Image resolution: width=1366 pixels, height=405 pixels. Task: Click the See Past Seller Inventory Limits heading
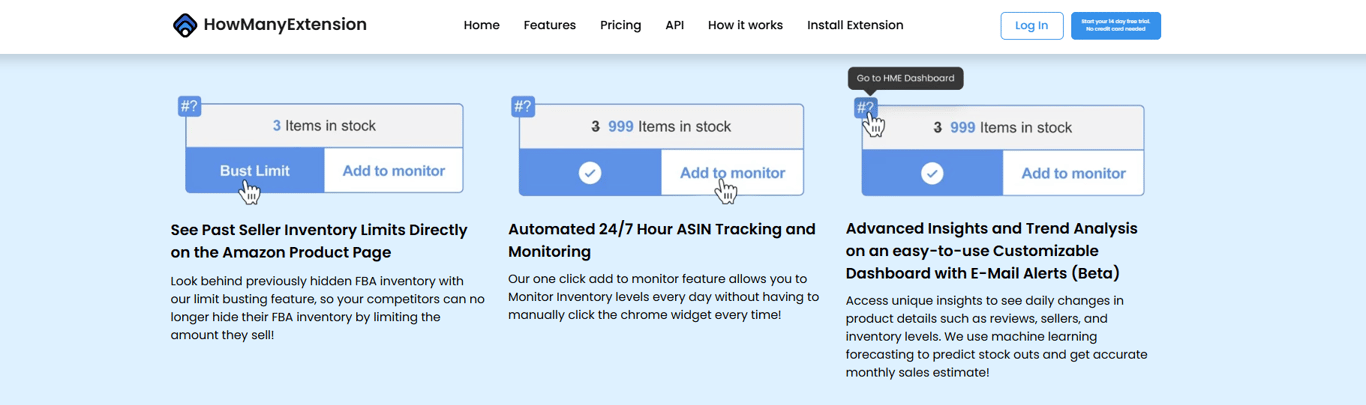point(319,241)
